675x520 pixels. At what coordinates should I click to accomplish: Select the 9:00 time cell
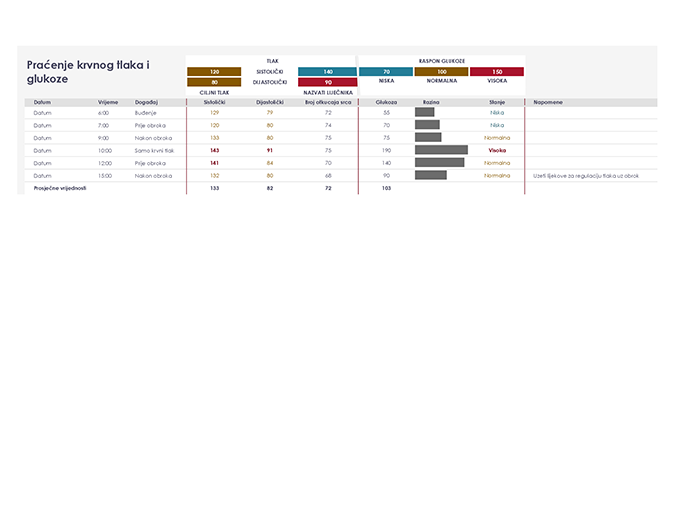point(103,138)
